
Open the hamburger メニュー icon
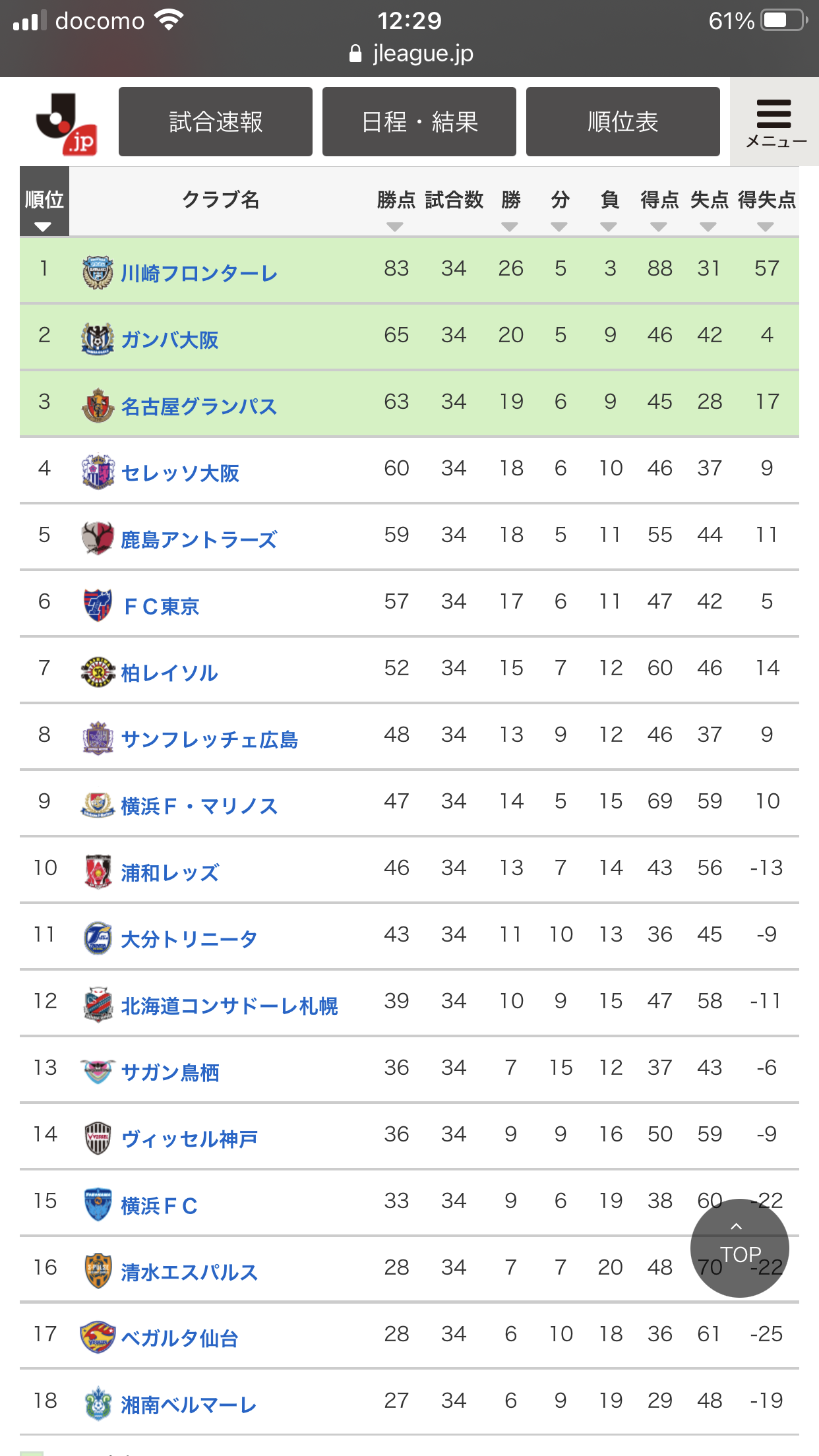tap(774, 122)
